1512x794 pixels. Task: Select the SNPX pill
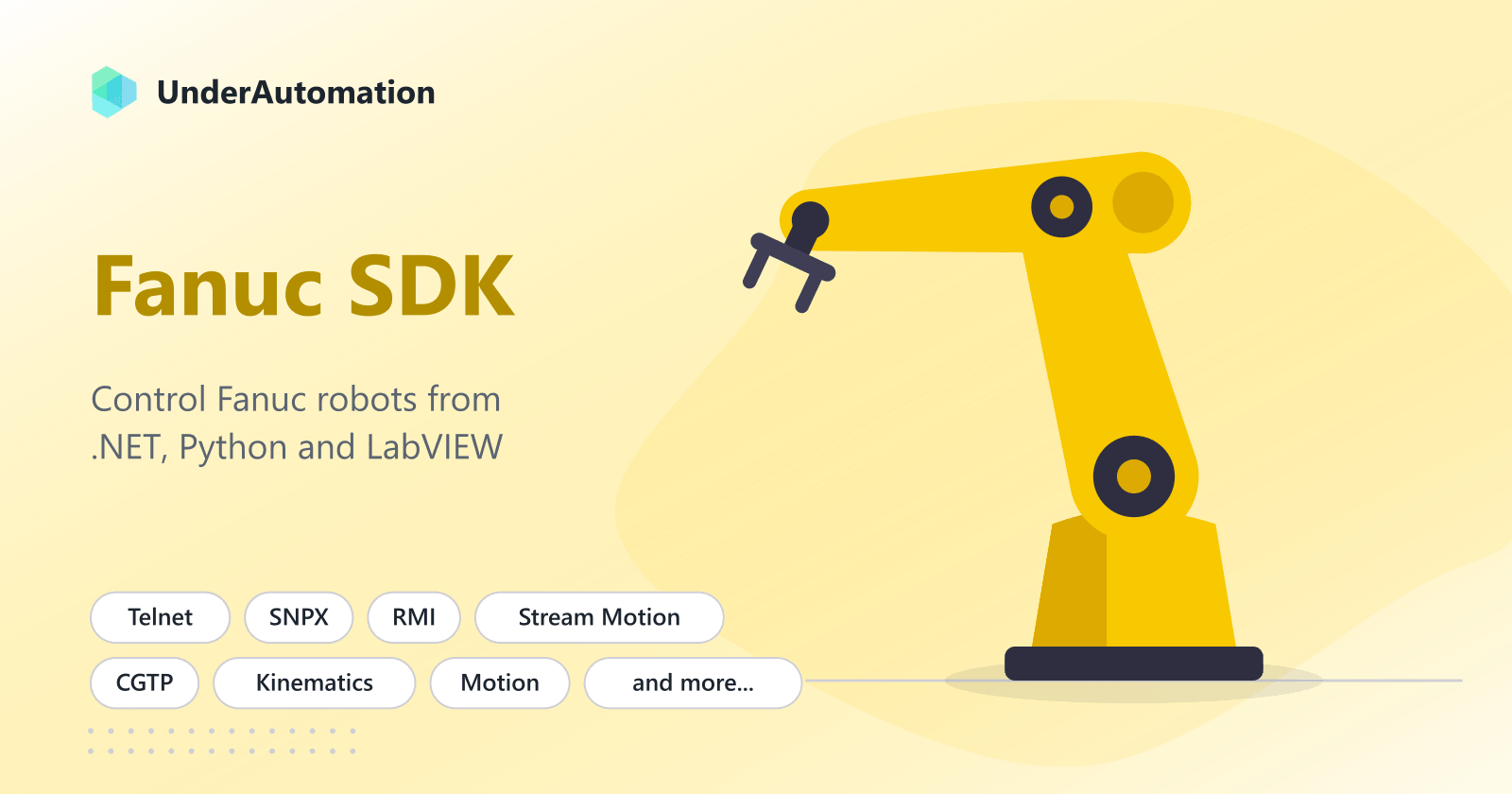pyautogui.click(x=299, y=617)
